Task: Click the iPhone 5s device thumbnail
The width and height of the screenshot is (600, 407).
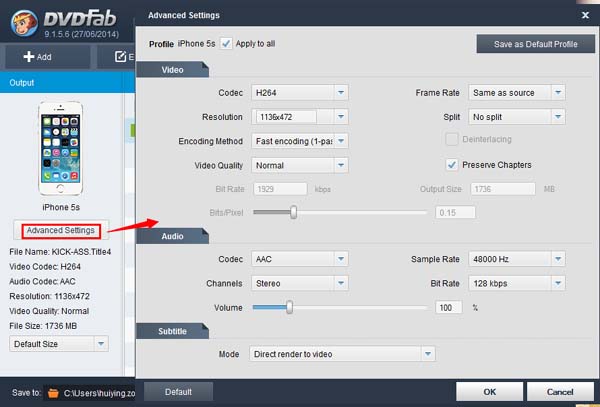Action: (x=60, y=148)
